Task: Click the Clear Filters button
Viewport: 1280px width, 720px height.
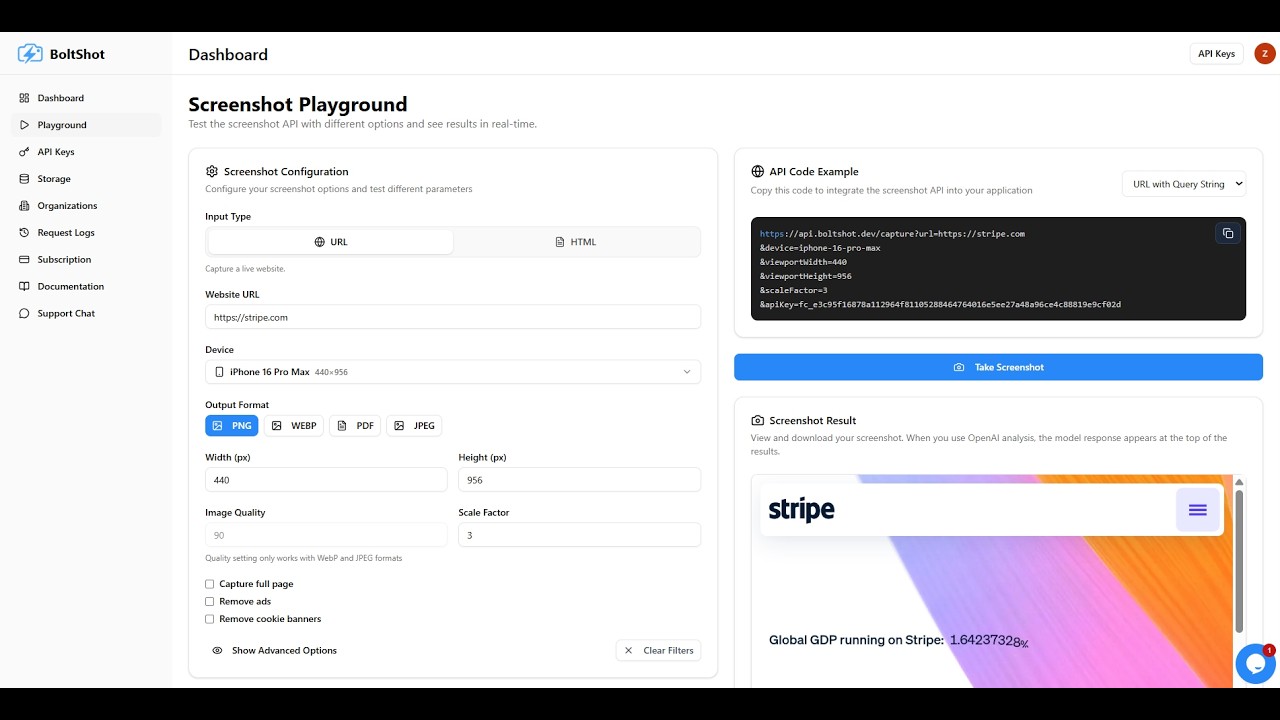Action: 659,651
